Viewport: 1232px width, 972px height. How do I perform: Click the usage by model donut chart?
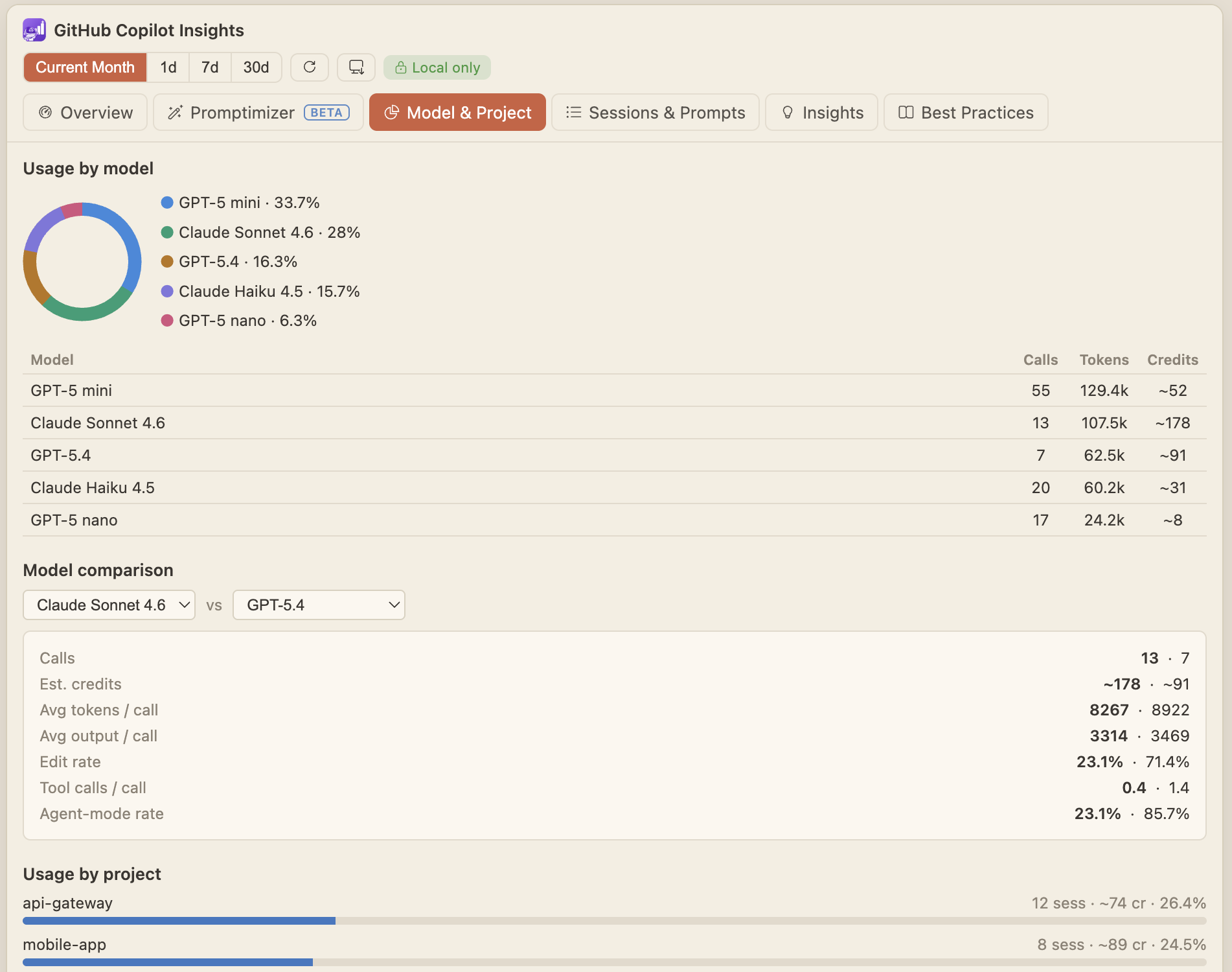[82, 262]
